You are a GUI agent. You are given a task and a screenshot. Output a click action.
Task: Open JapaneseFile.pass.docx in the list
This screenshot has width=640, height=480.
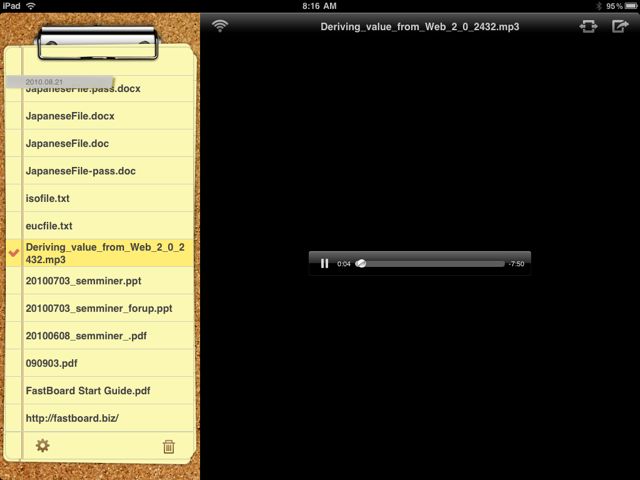[100, 89]
